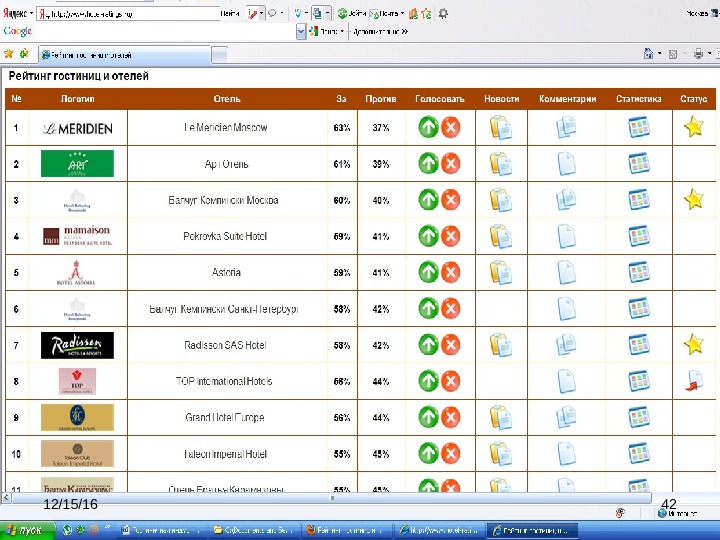Click the horizontal scrollbar at page bottom

click(332, 498)
